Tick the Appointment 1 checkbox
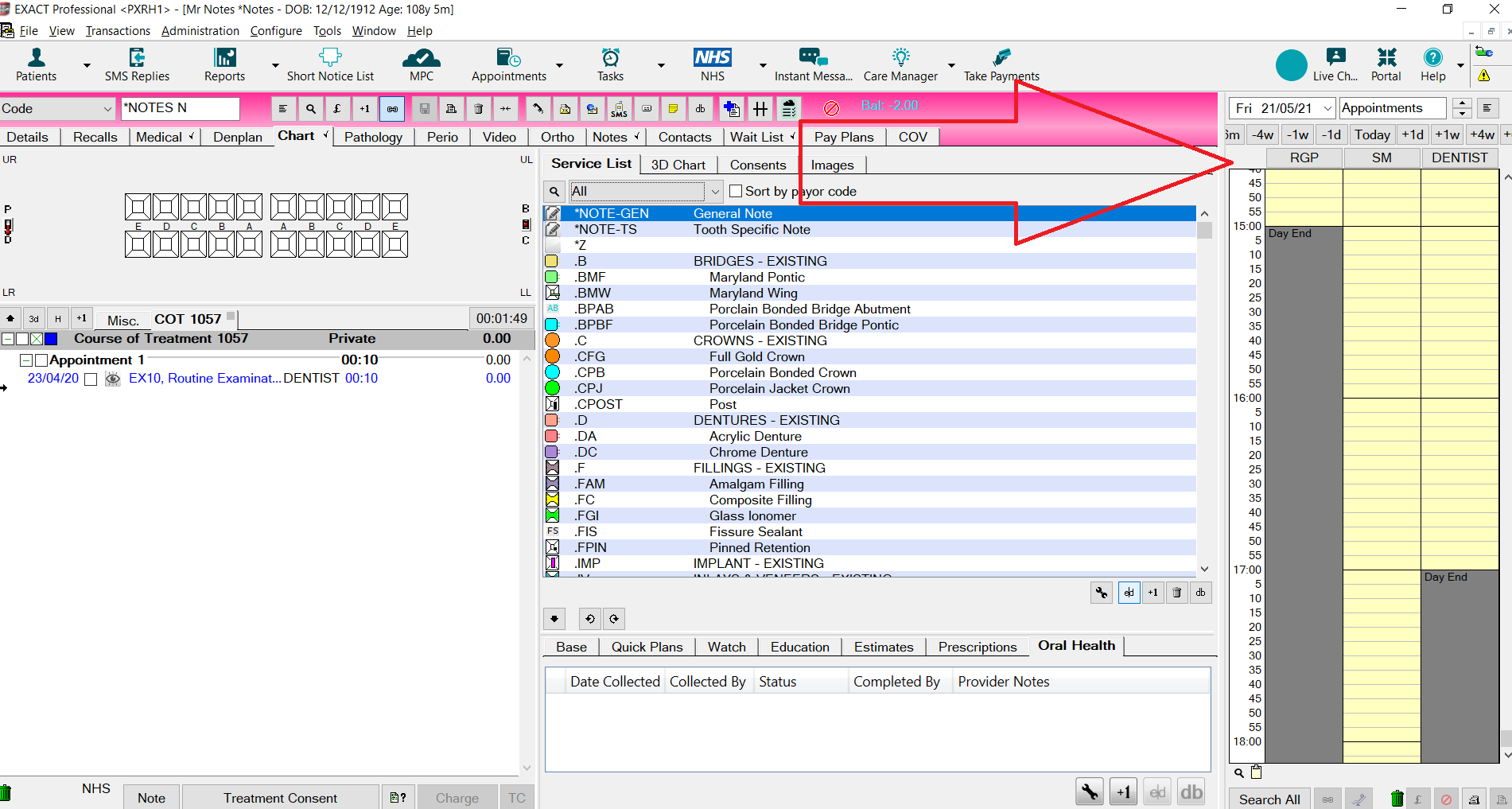 tap(41, 360)
